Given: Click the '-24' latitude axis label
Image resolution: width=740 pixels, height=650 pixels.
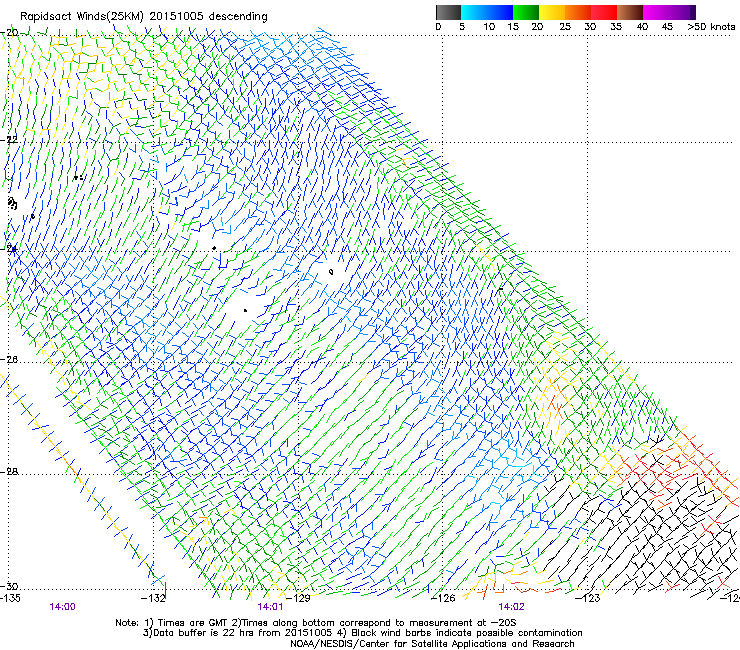Looking at the screenshot, I should pos(9,249).
